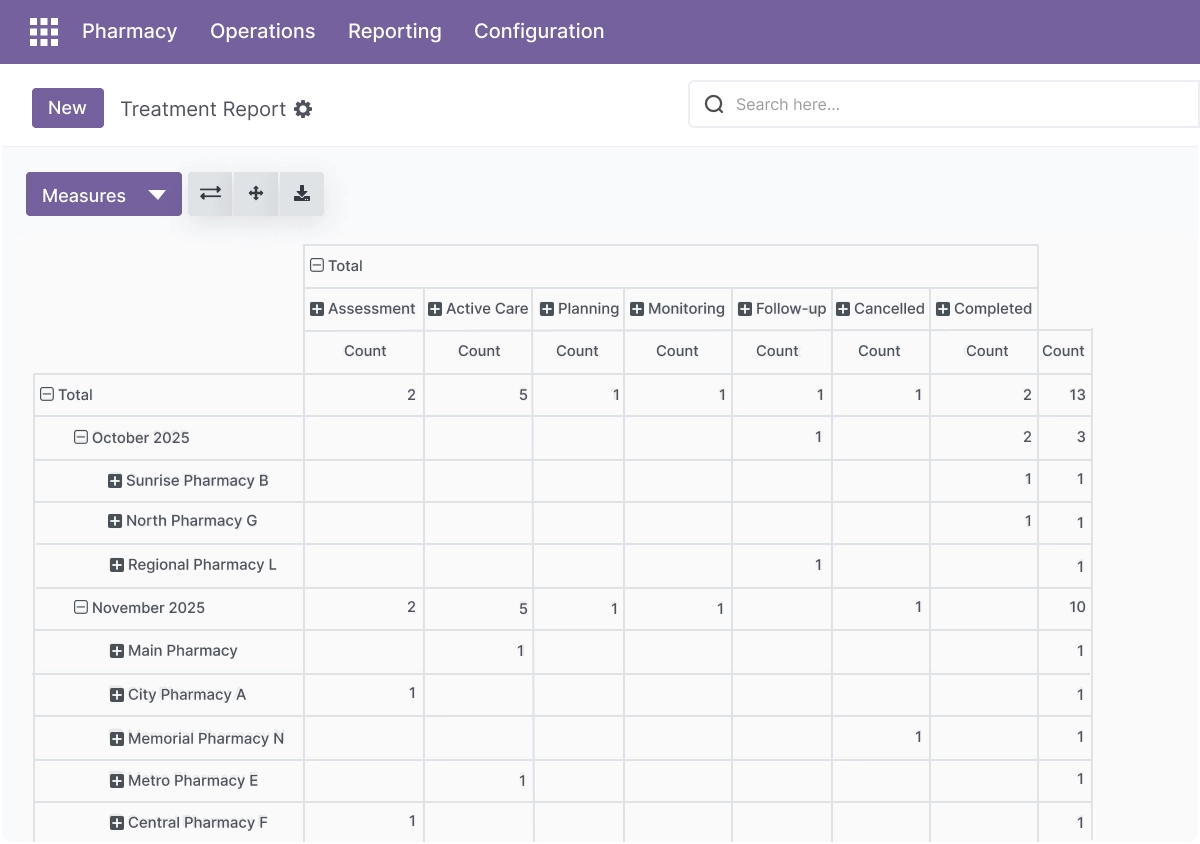Open the apps grid home menu
Screen dimensions: 1200x844
[44, 32]
